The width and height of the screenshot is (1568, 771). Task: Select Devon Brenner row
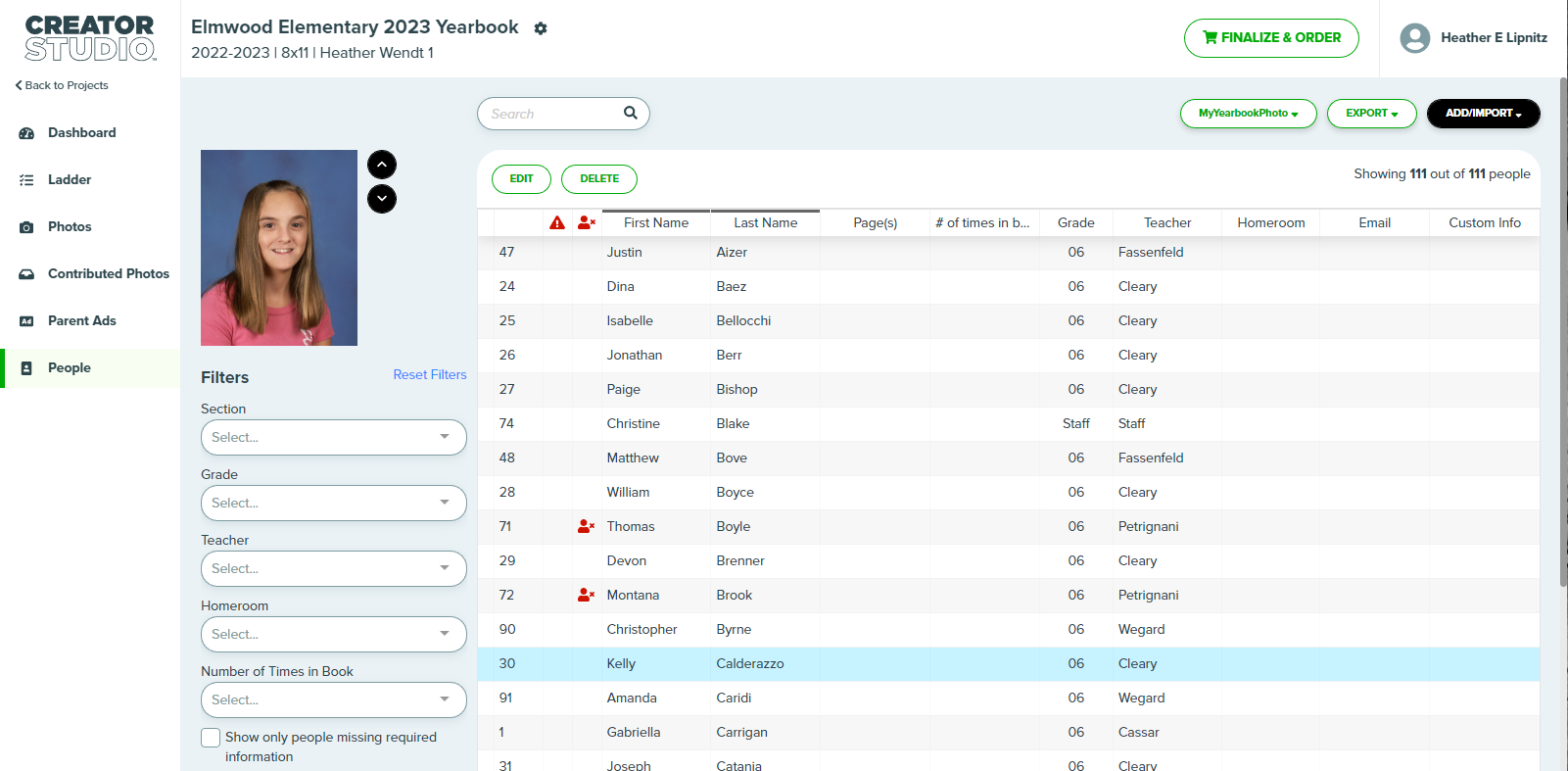(x=1009, y=561)
